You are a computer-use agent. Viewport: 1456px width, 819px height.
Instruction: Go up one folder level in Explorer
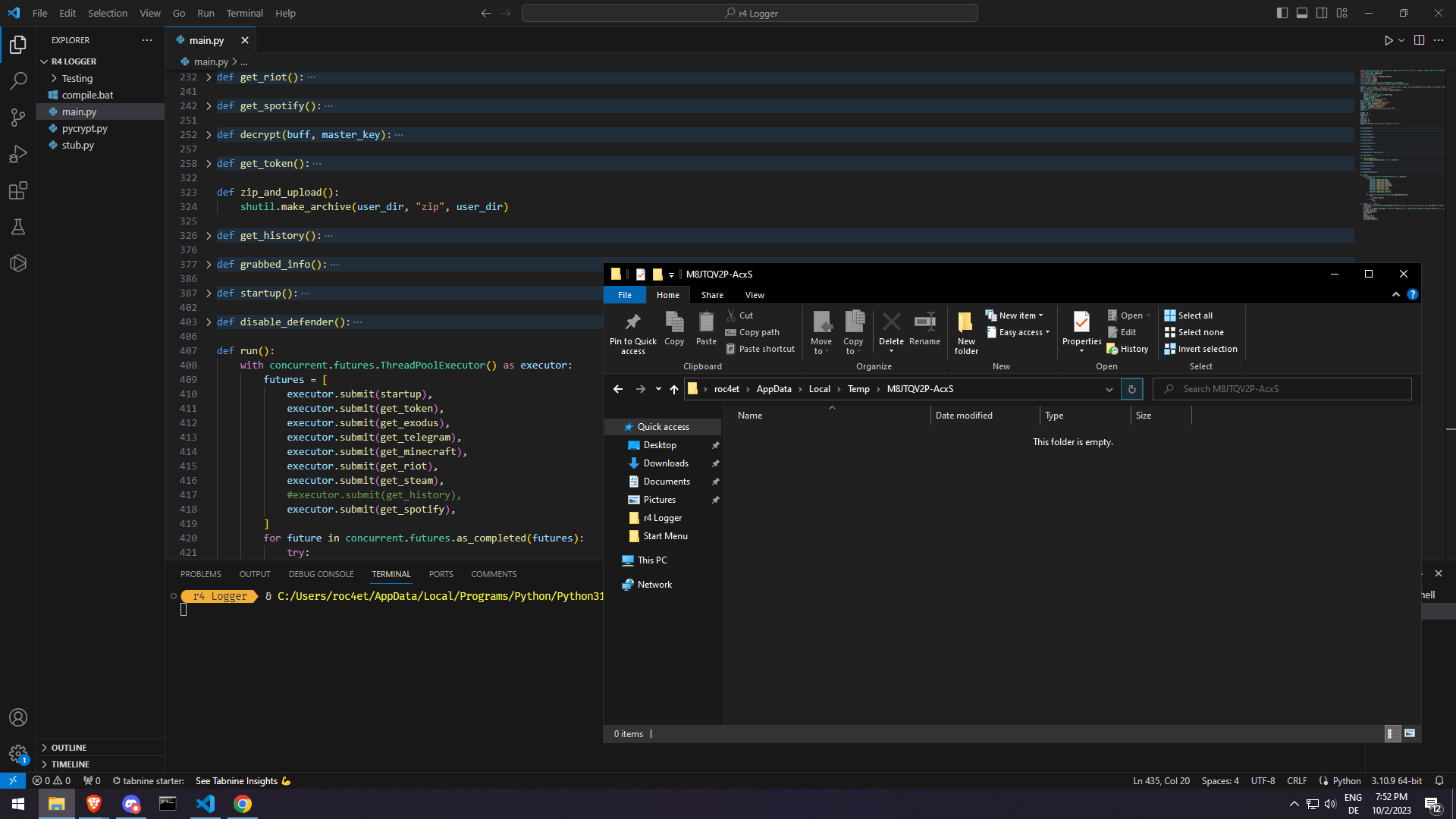click(x=673, y=389)
